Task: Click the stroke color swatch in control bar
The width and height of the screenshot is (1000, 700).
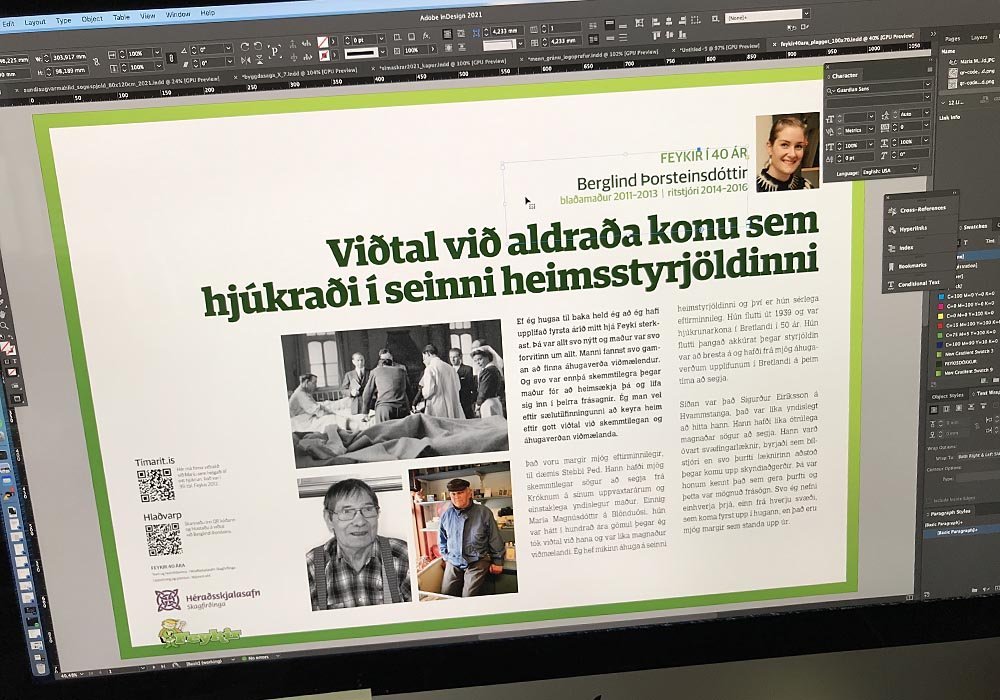Action: (324, 55)
